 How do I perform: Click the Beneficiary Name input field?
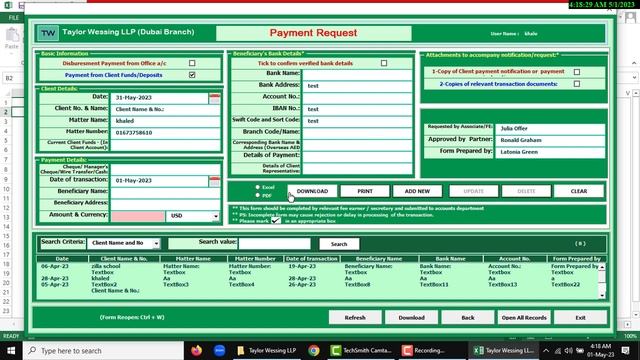click(x=165, y=193)
